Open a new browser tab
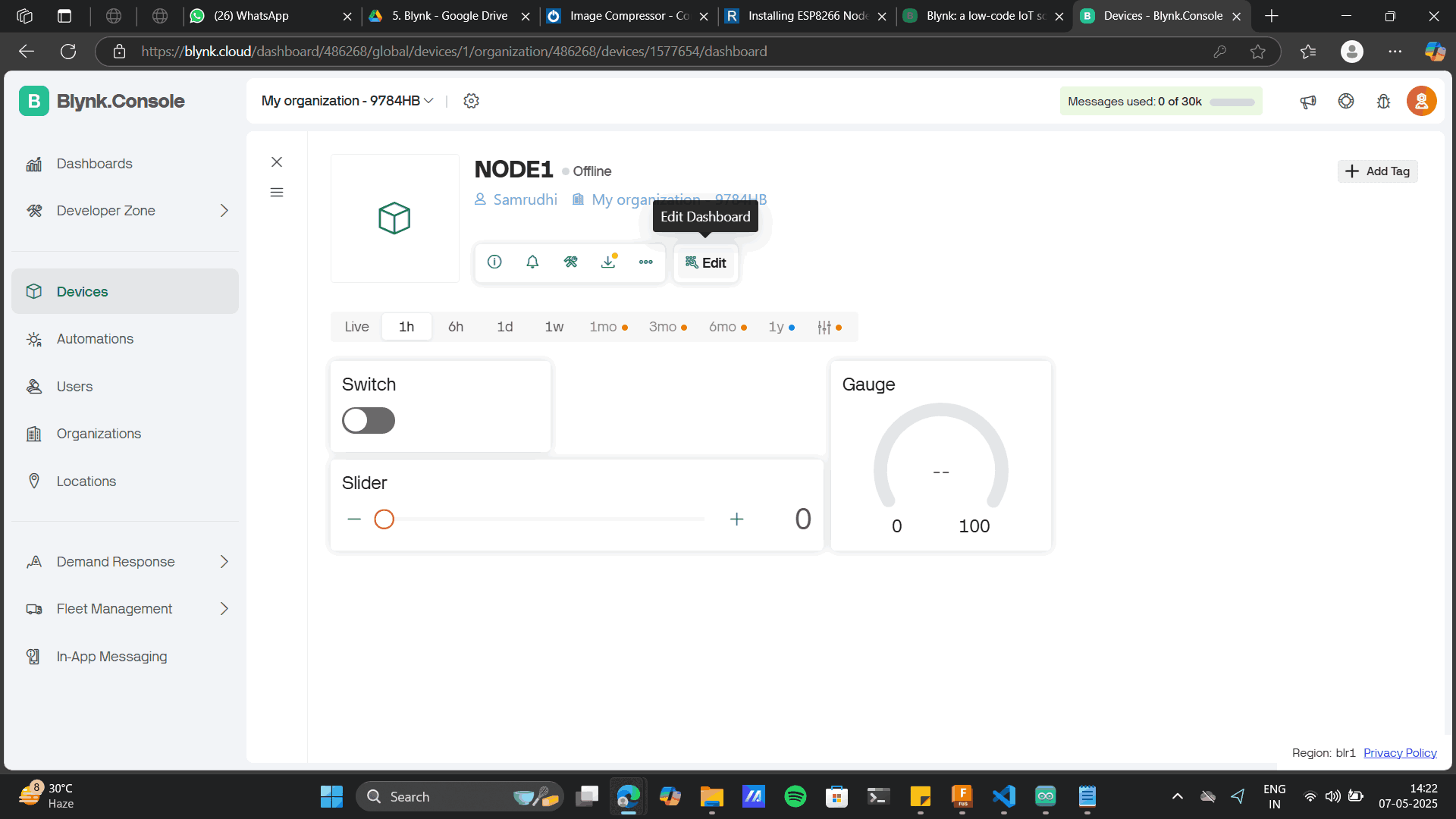 point(1272,16)
